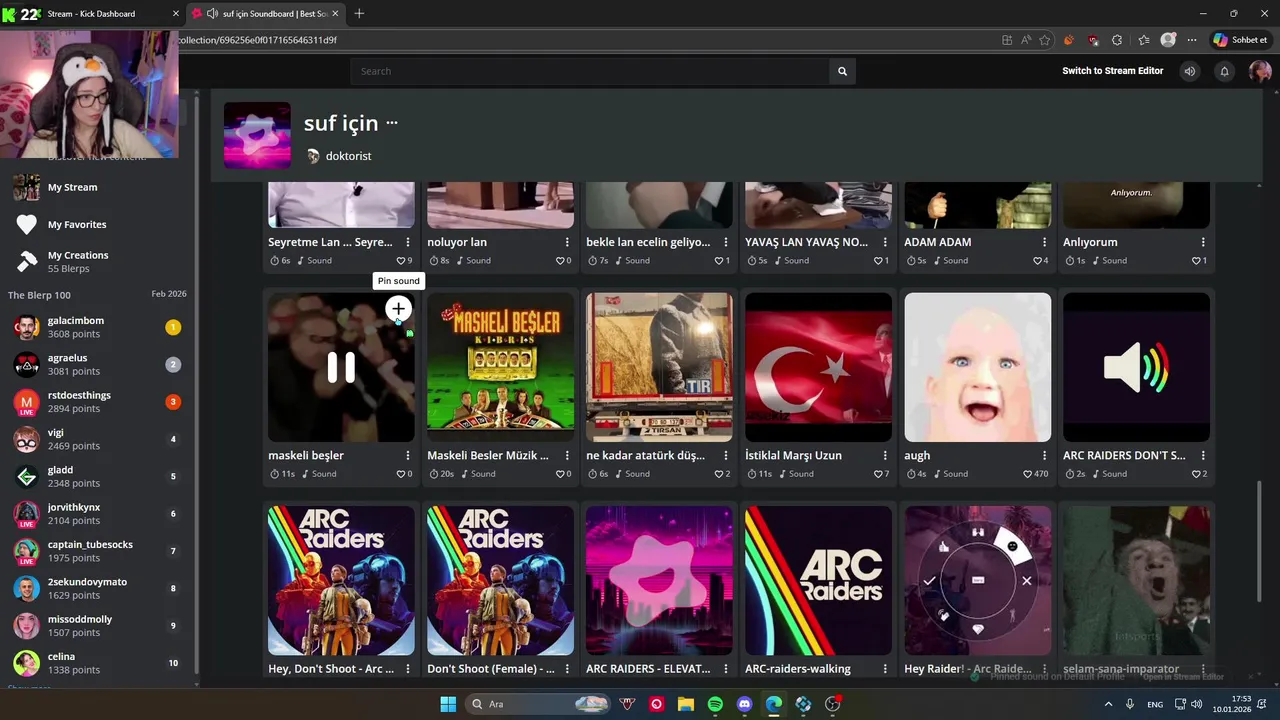This screenshot has width=1280, height=720.
Task: Play the İstiklal Marşı Uzun flag thumbnail
Action: coord(818,367)
